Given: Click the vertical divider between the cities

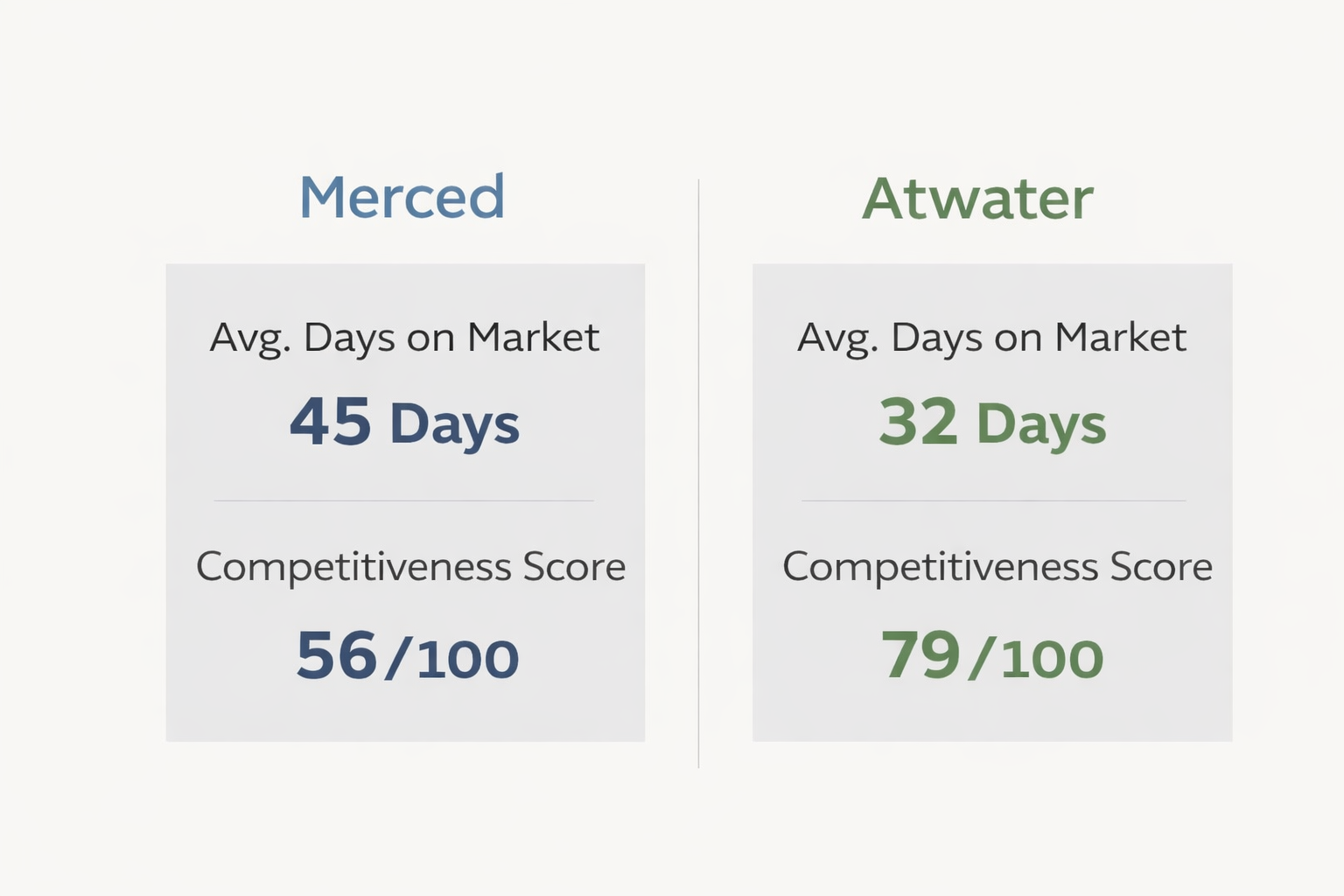Looking at the screenshot, I should [x=698, y=472].
